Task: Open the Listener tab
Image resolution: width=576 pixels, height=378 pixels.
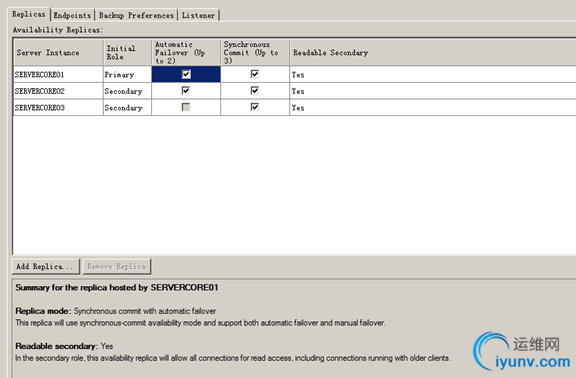Action: (x=198, y=15)
